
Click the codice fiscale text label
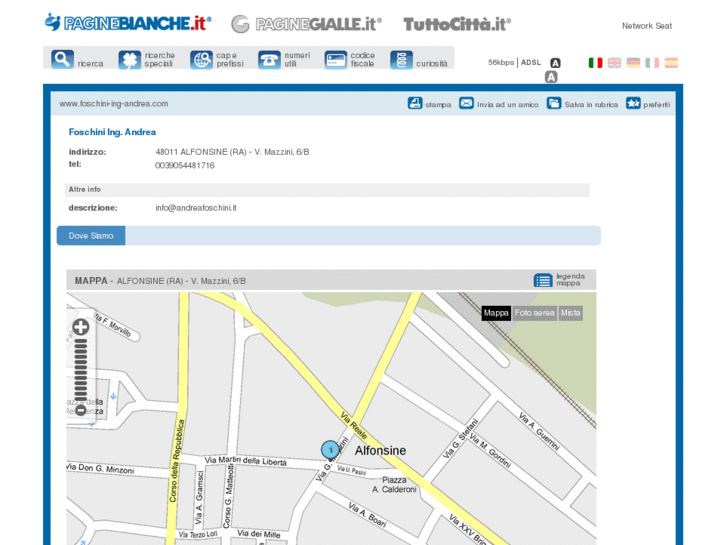click(363, 59)
